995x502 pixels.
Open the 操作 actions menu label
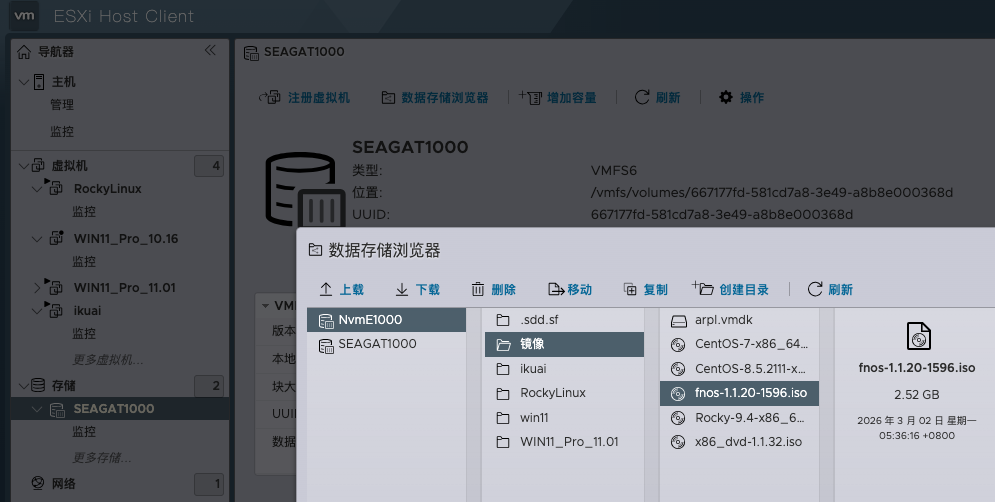tap(752, 98)
